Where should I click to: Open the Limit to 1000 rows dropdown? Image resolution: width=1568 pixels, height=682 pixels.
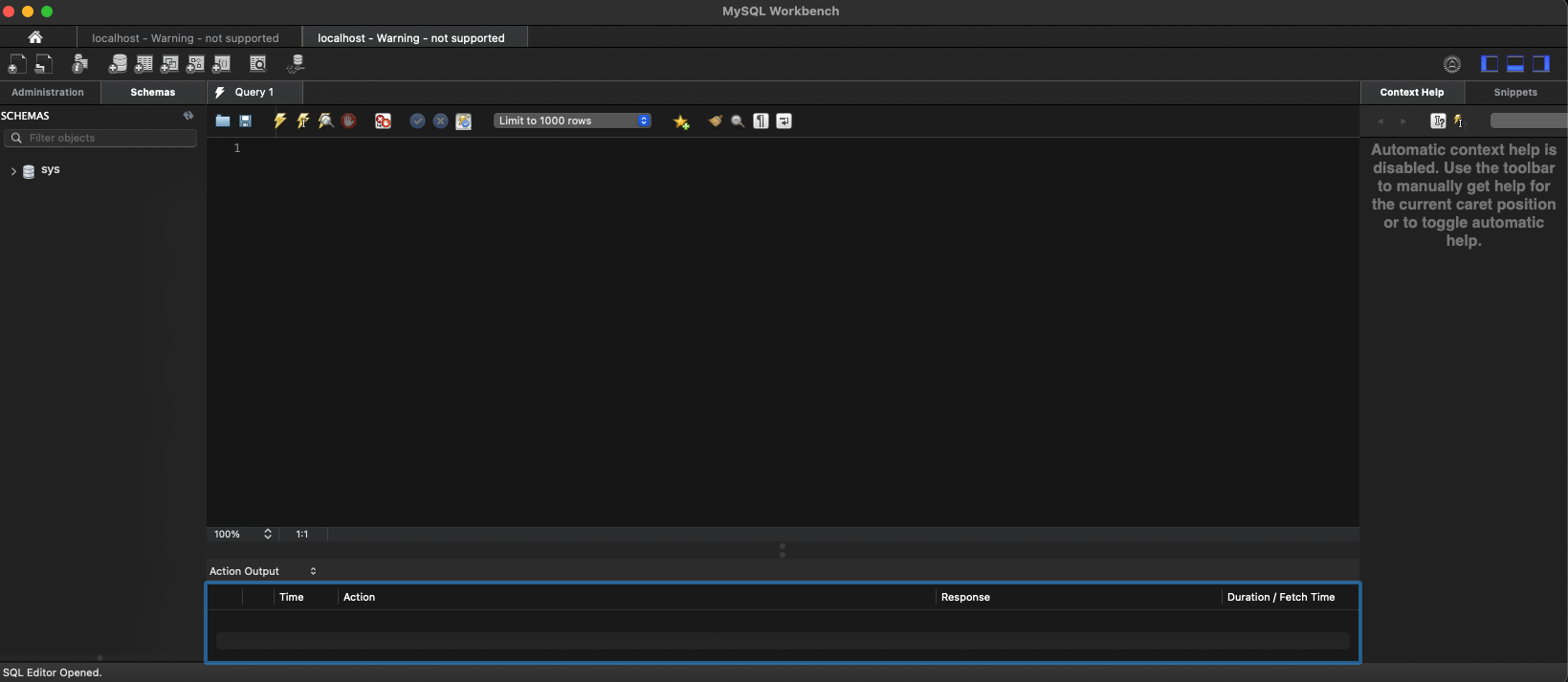[x=572, y=121]
